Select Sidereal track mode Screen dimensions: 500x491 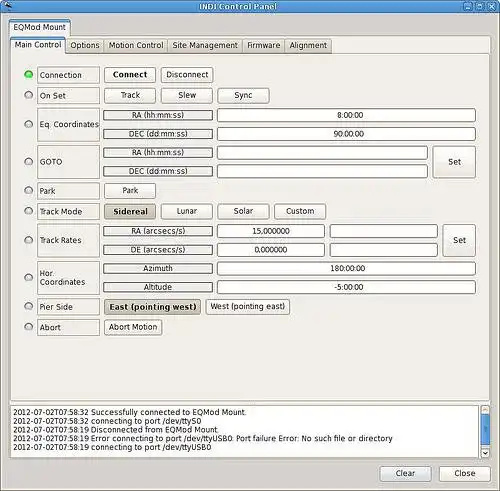point(130,212)
